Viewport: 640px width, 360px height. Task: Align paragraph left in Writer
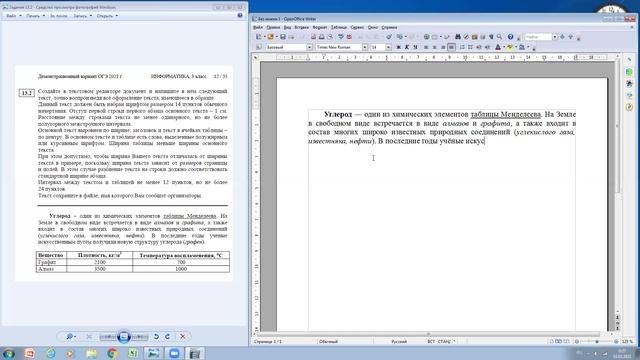click(x=426, y=47)
